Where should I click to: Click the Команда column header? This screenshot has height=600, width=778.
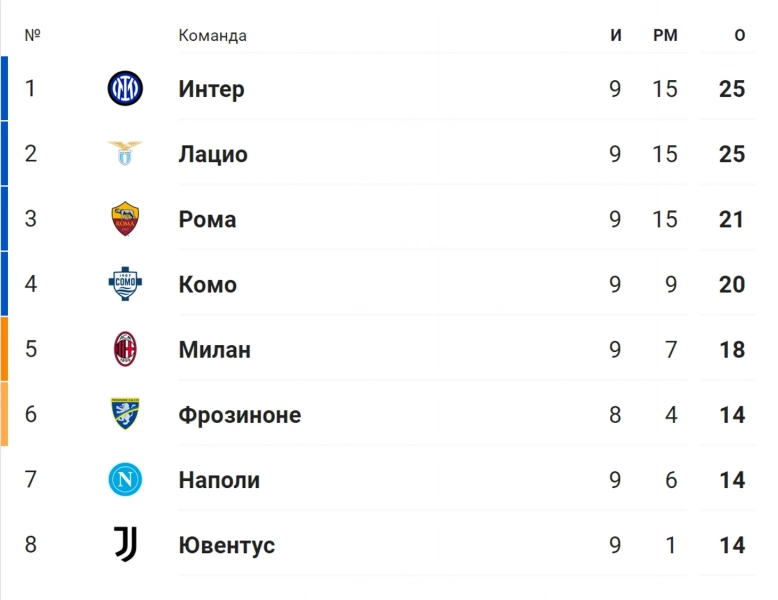click(212, 36)
